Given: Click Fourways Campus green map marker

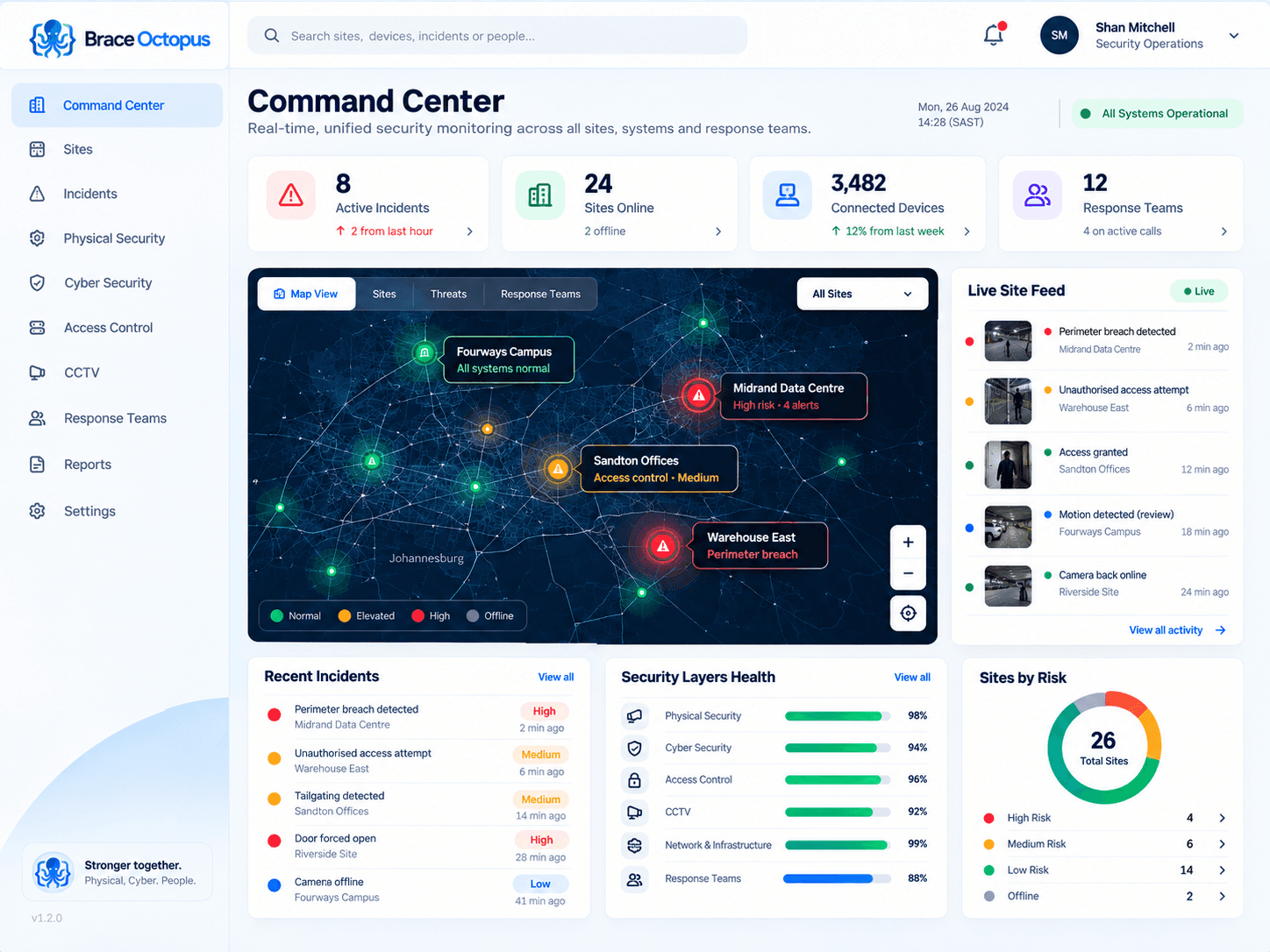Looking at the screenshot, I should (425, 352).
